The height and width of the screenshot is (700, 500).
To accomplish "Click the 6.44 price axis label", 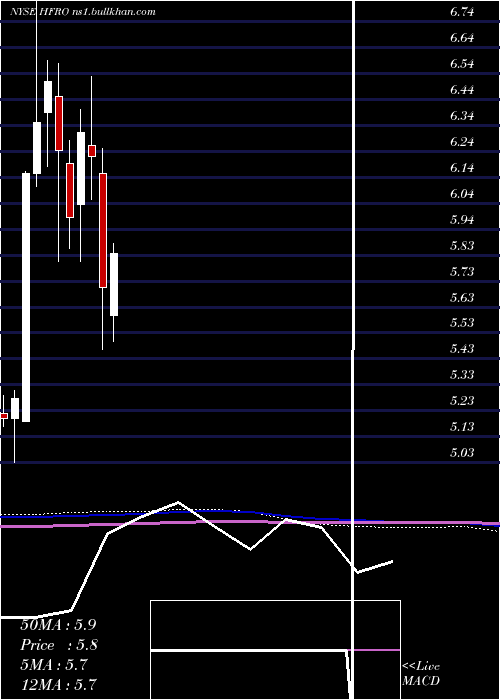I will (461, 90).
